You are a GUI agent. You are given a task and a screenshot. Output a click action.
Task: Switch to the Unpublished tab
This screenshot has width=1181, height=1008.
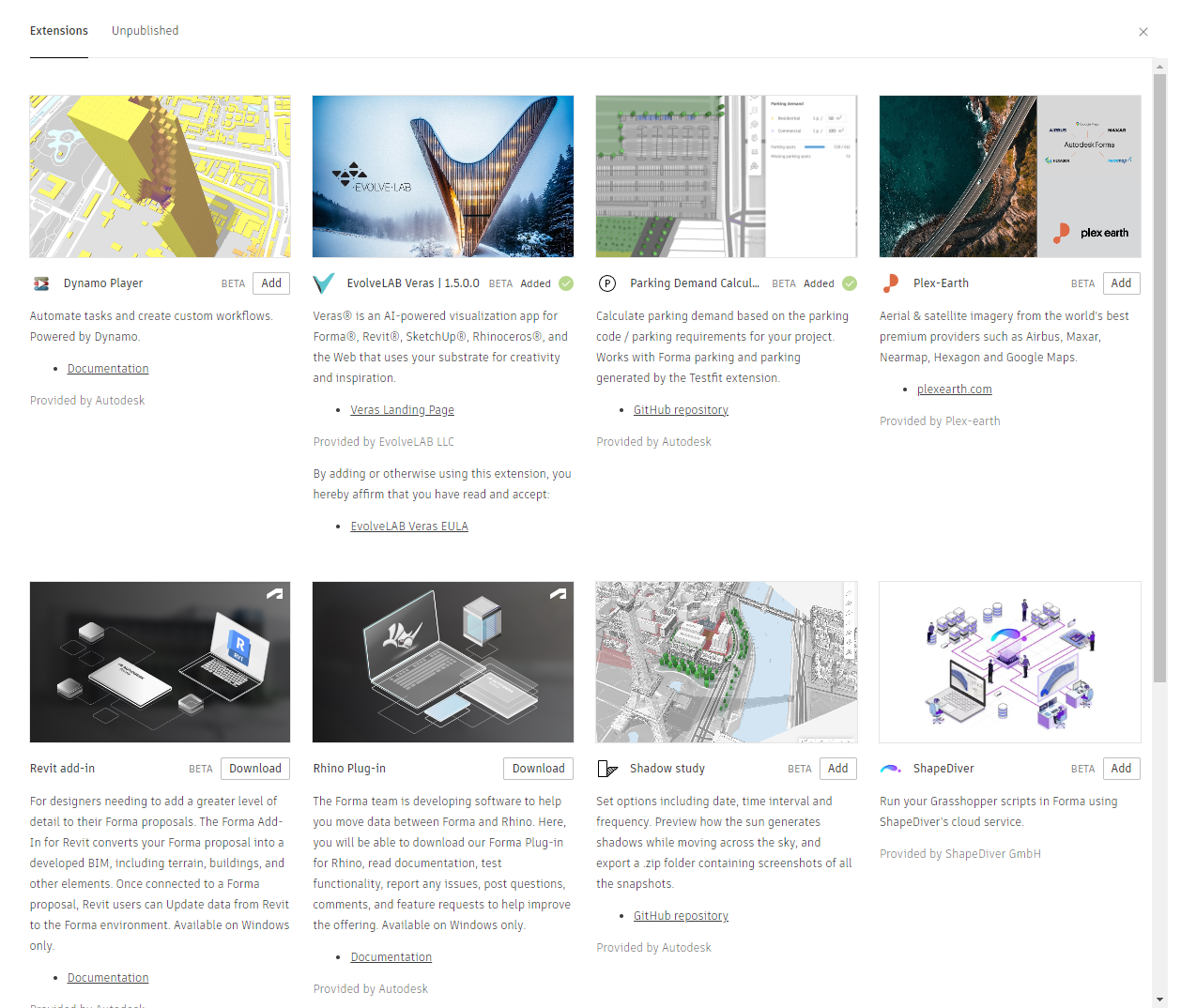point(145,31)
